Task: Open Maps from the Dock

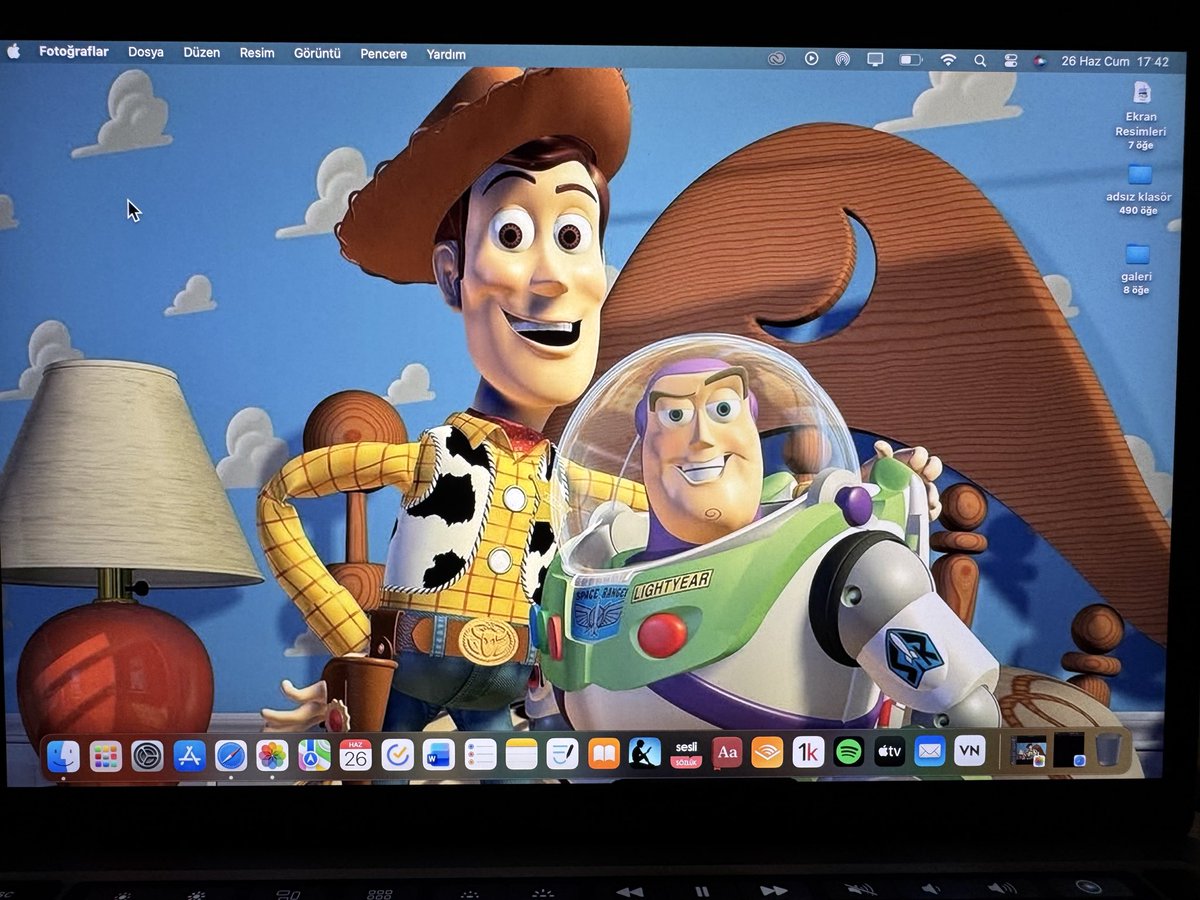Action: point(314,755)
